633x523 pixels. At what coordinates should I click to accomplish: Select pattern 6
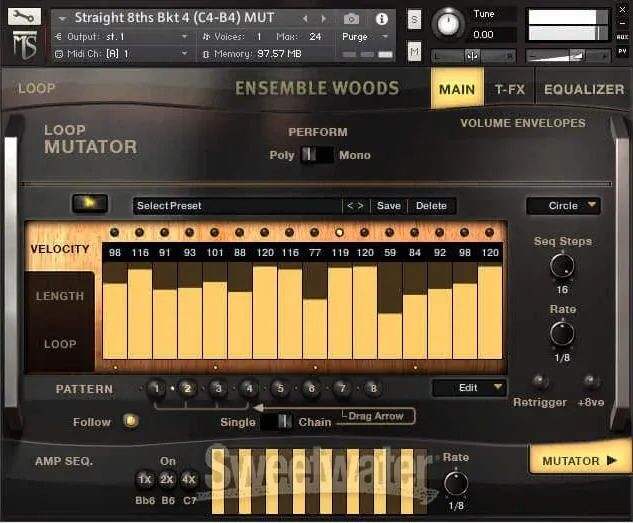(311, 389)
